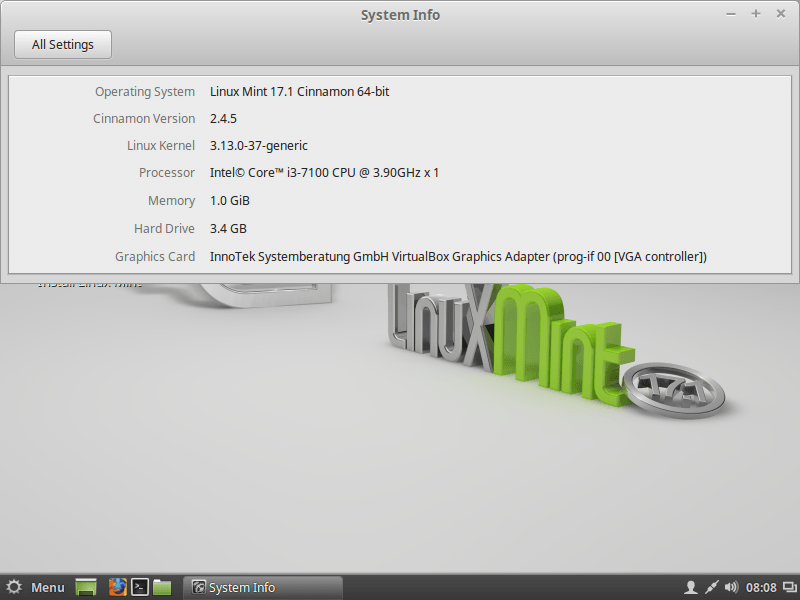The width and height of the screenshot is (800, 600).
Task: Select the Intel Core i3-7100 processor text
Action: coord(324,173)
